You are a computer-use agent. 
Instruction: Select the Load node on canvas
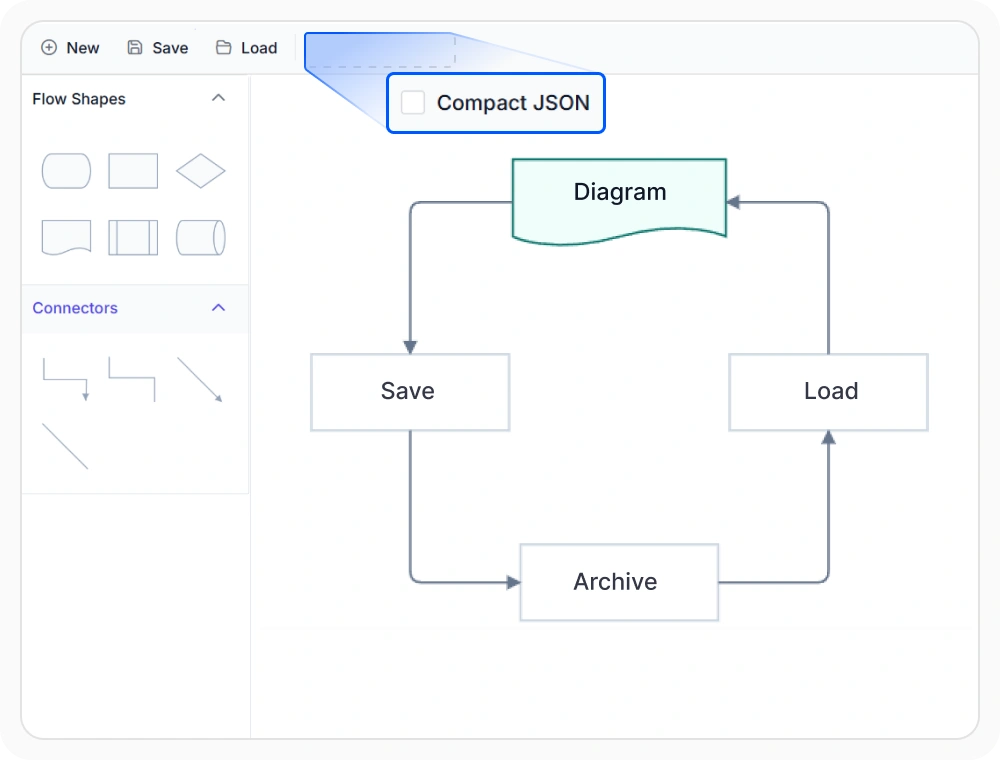pos(828,392)
